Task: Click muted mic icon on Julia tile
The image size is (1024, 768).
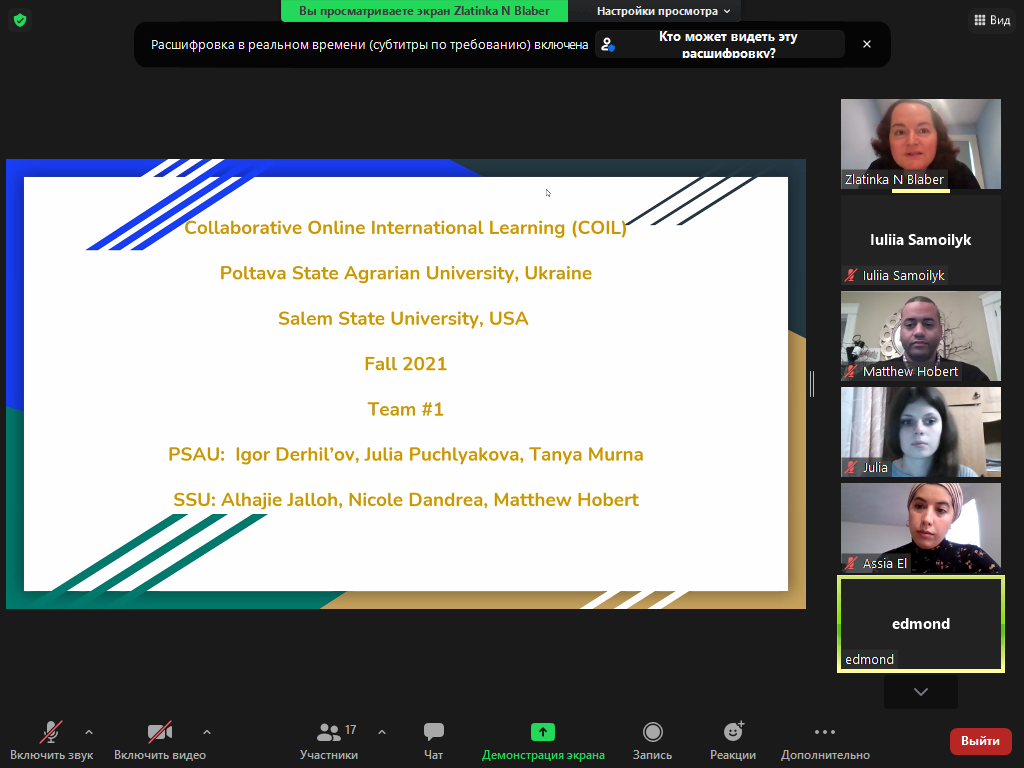Action: coord(850,468)
